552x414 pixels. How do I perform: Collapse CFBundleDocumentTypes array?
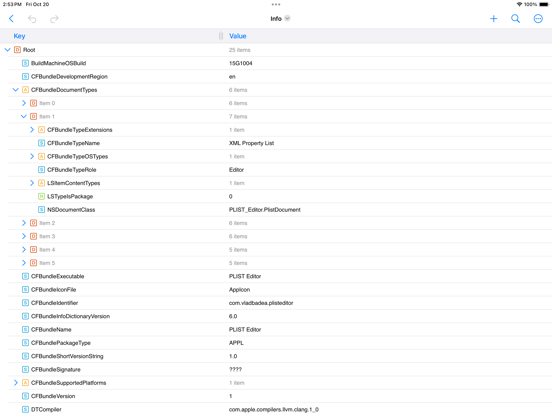(15, 90)
